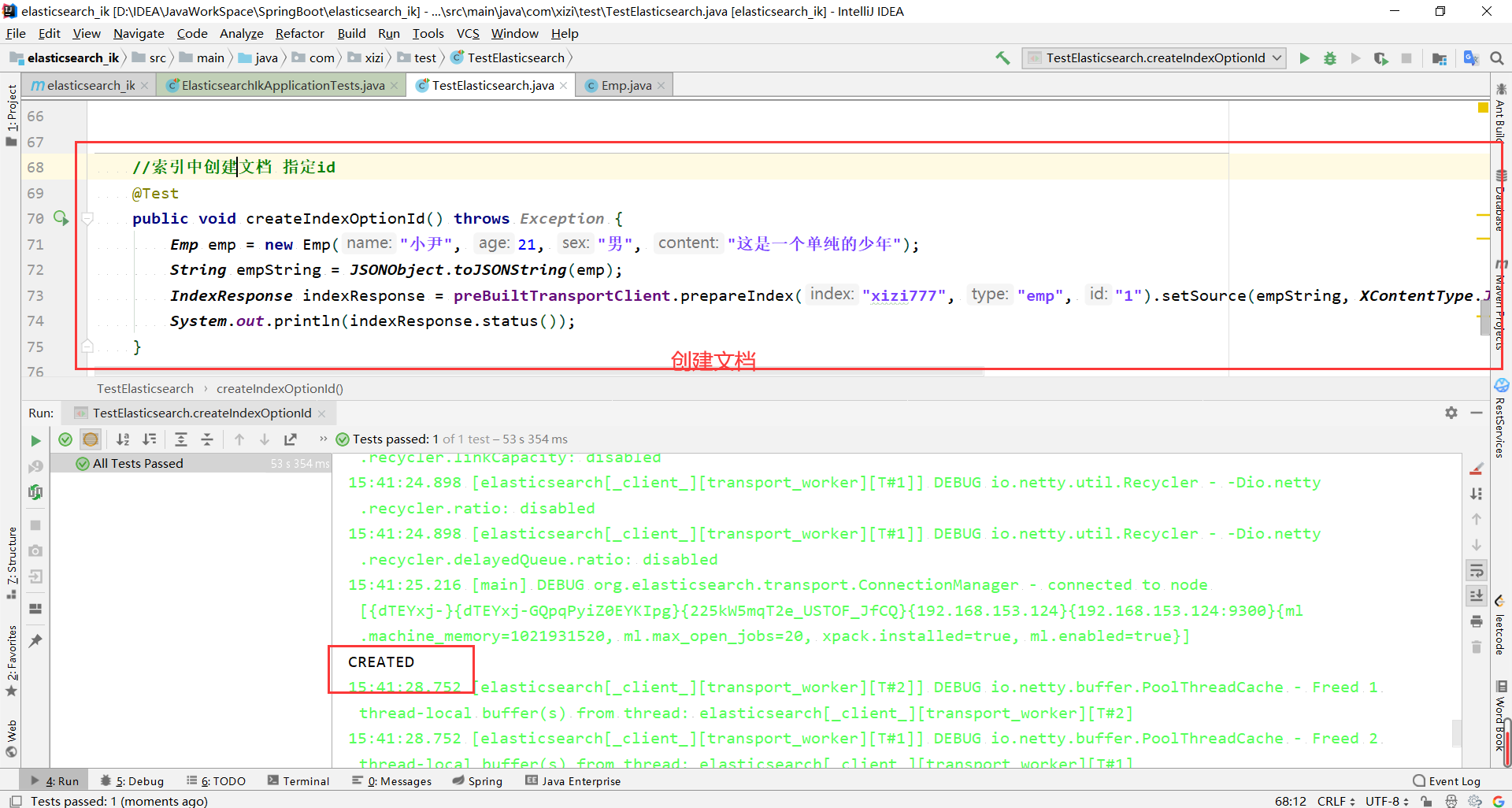
Task: Run with coverage icon in toolbar
Action: 1380,58
